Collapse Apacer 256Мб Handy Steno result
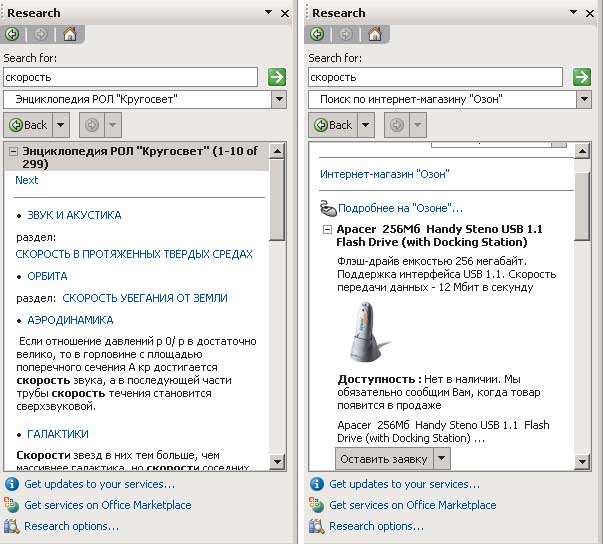 (327, 230)
